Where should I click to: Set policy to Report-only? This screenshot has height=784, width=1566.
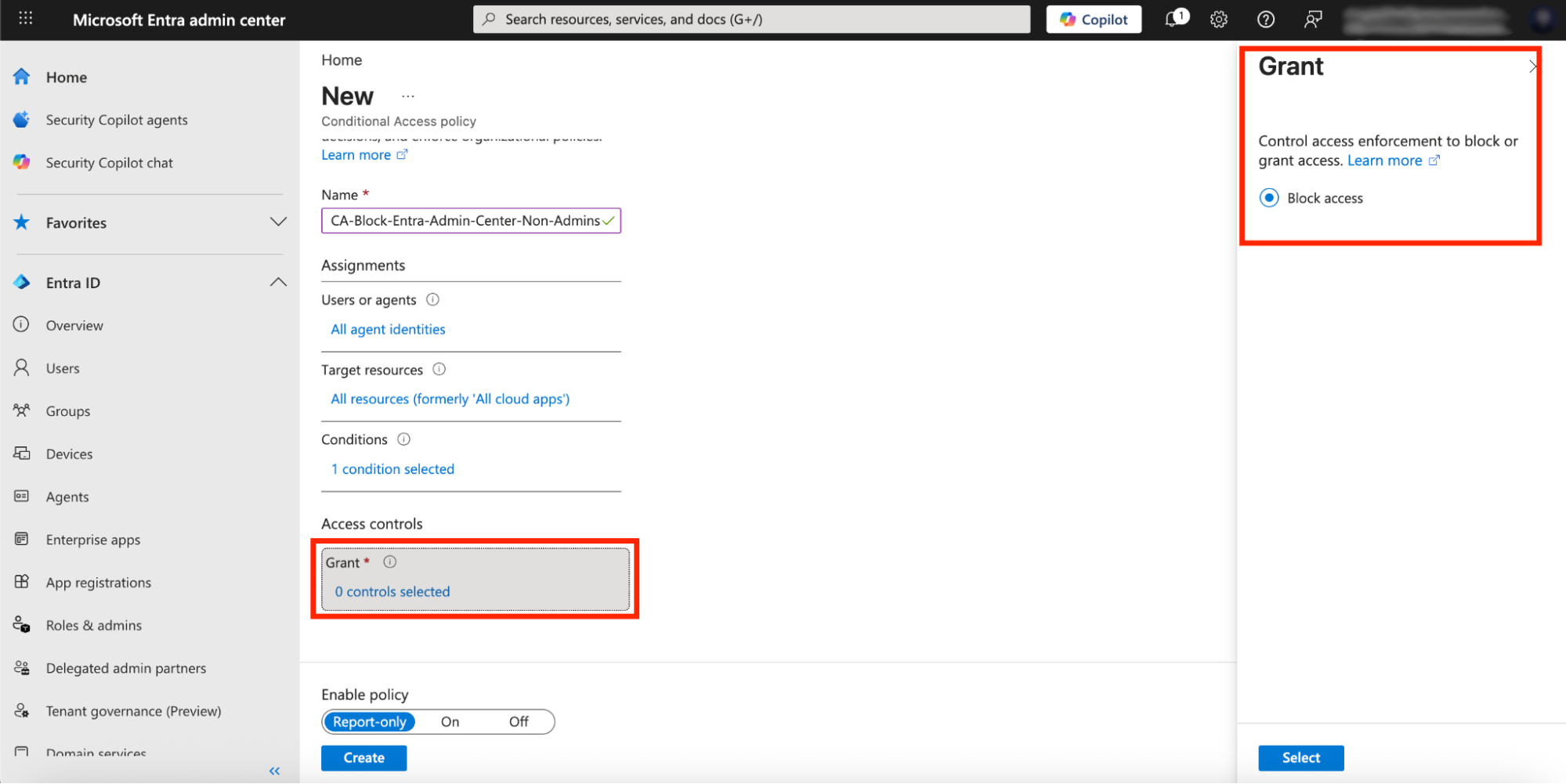tap(370, 722)
